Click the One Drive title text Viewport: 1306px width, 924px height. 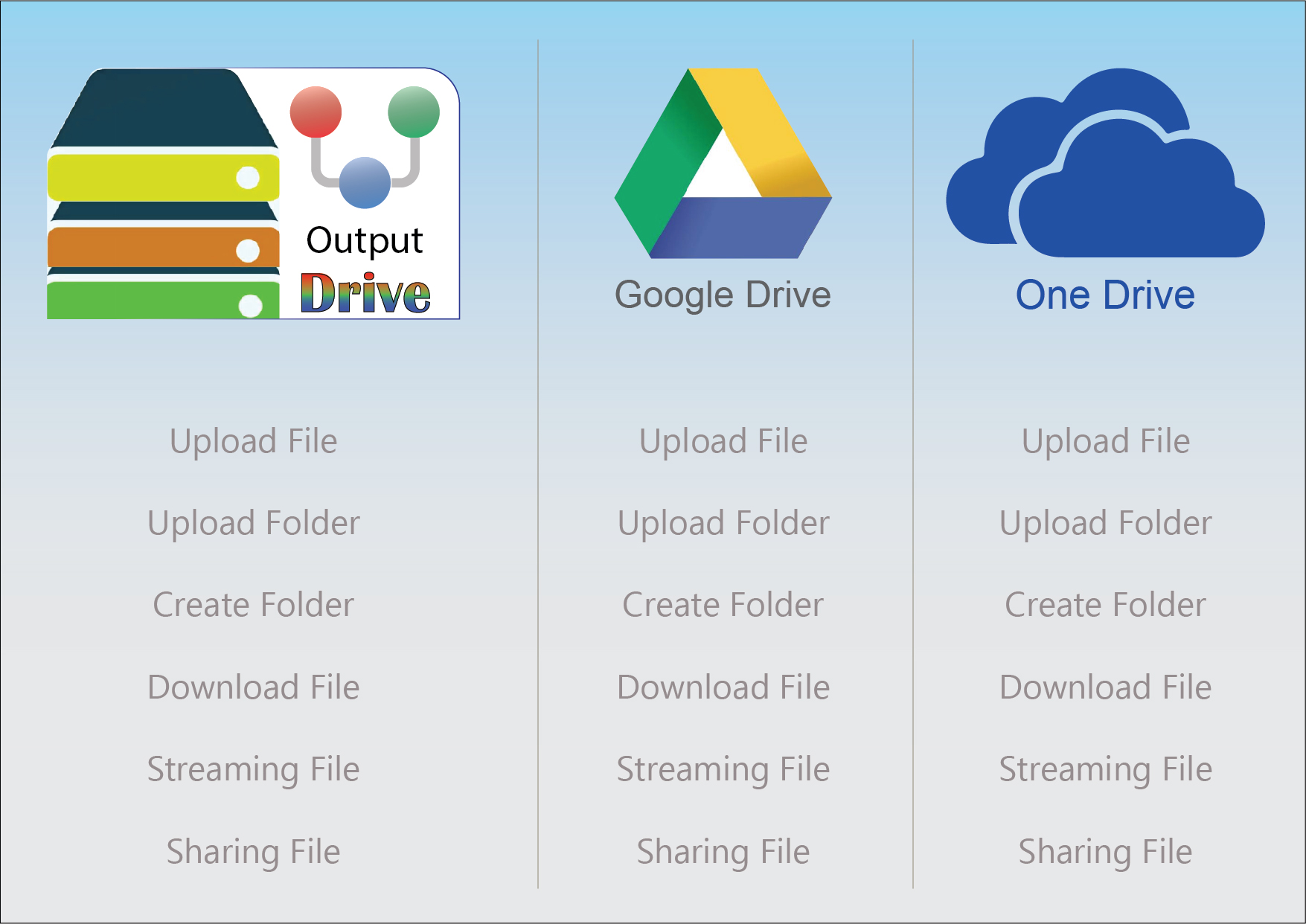(x=1105, y=295)
